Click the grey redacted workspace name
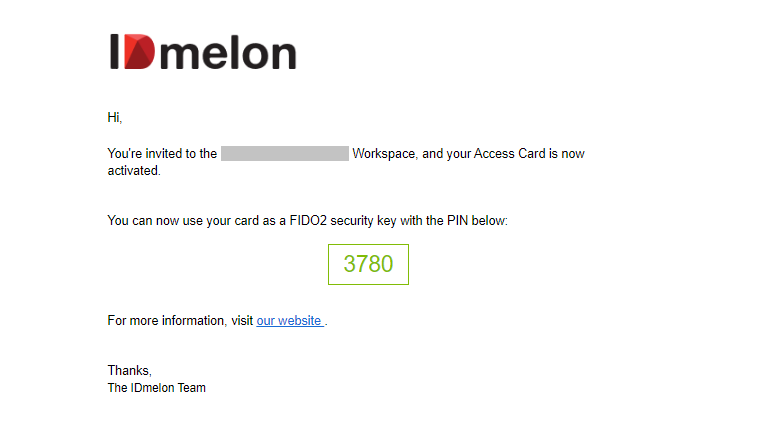This screenshot has width=764, height=430. pyautogui.click(x=285, y=153)
